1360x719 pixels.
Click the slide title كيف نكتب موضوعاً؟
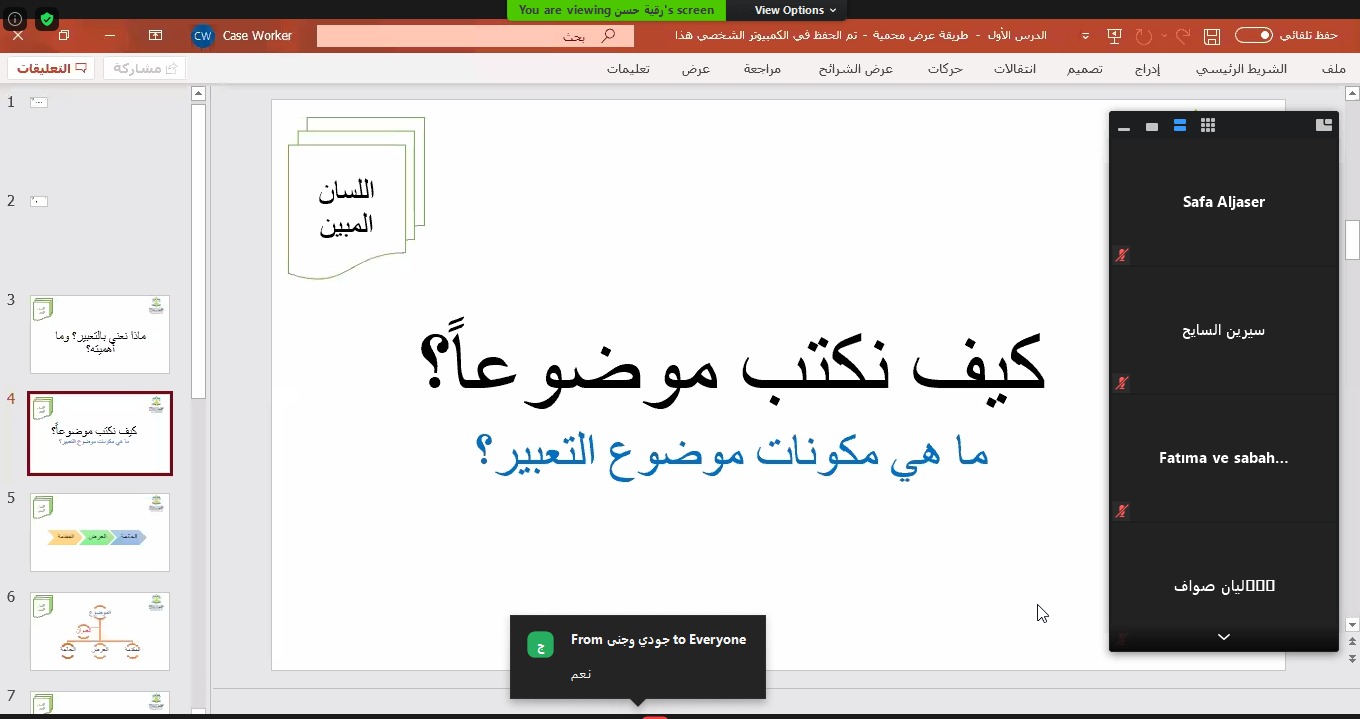point(732,362)
